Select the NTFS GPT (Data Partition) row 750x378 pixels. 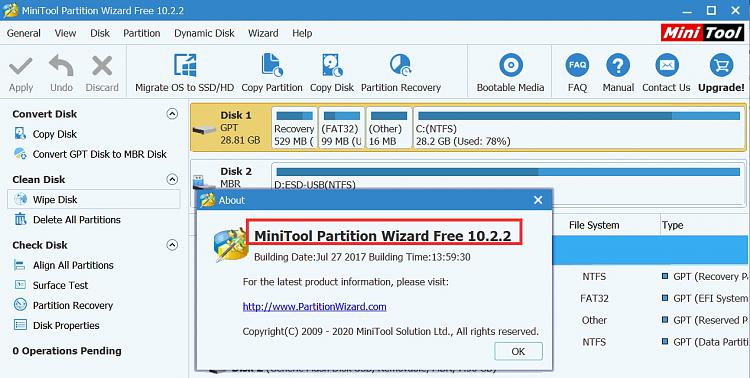tap(651, 342)
